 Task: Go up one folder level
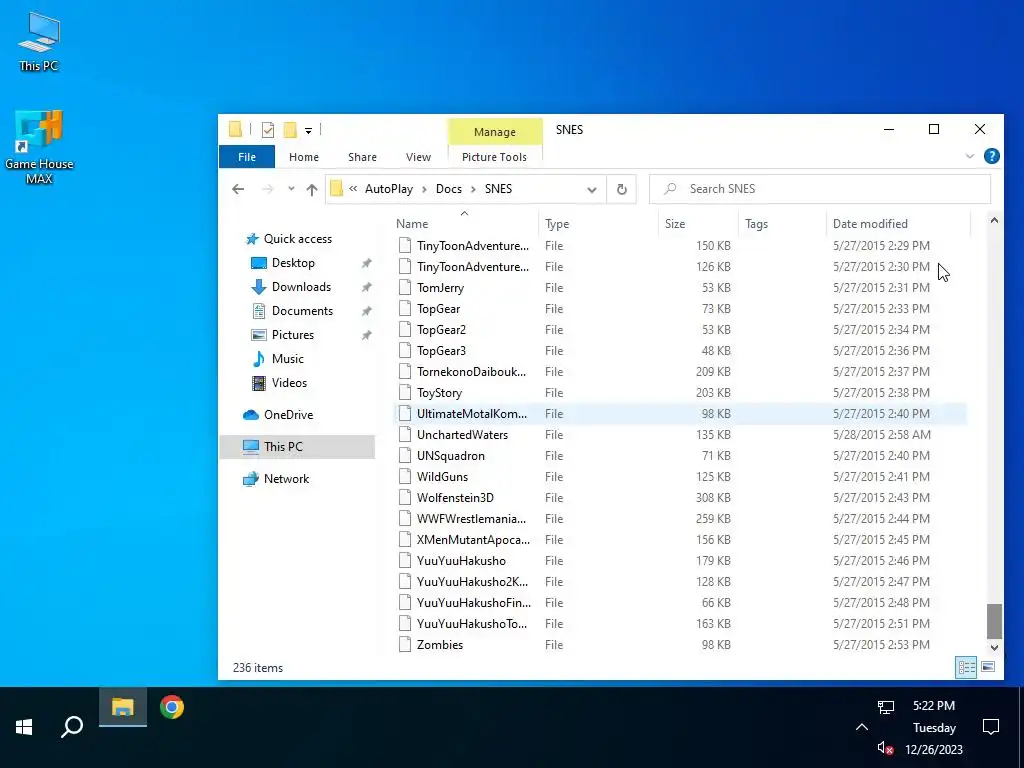[312, 189]
